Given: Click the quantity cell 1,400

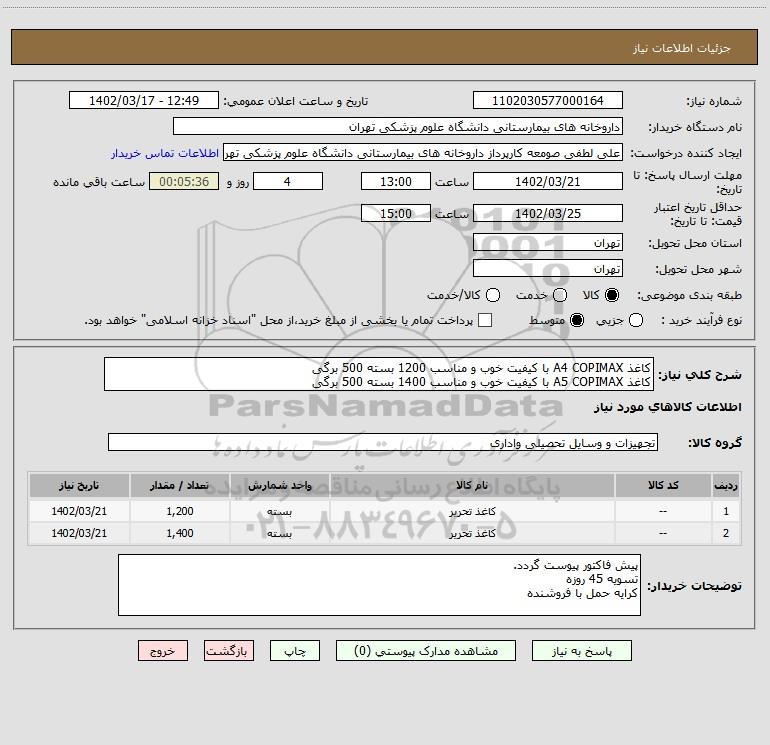Looking at the screenshot, I should (180, 533).
